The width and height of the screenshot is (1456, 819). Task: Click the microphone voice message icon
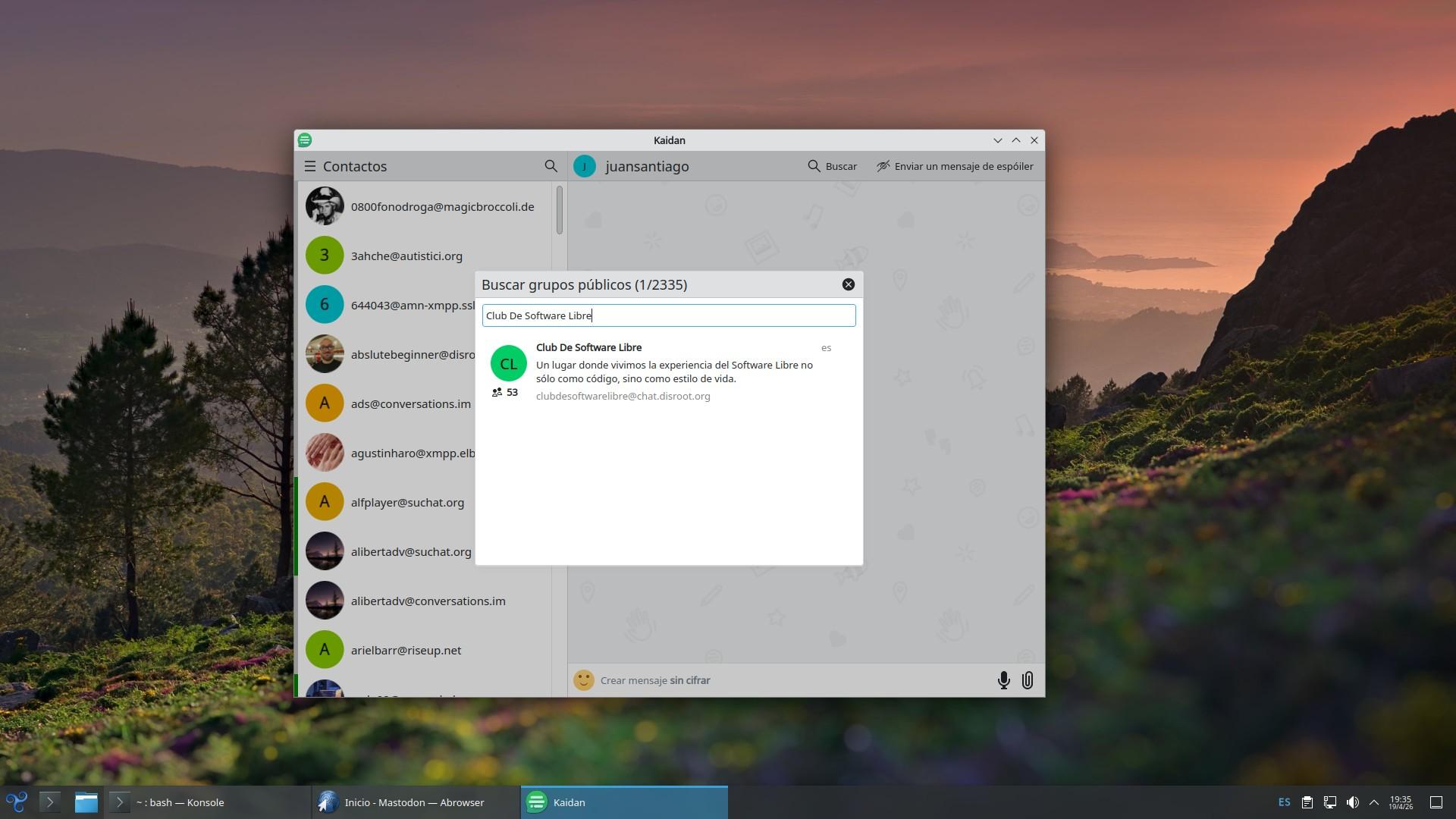click(x=1003, y=680)
